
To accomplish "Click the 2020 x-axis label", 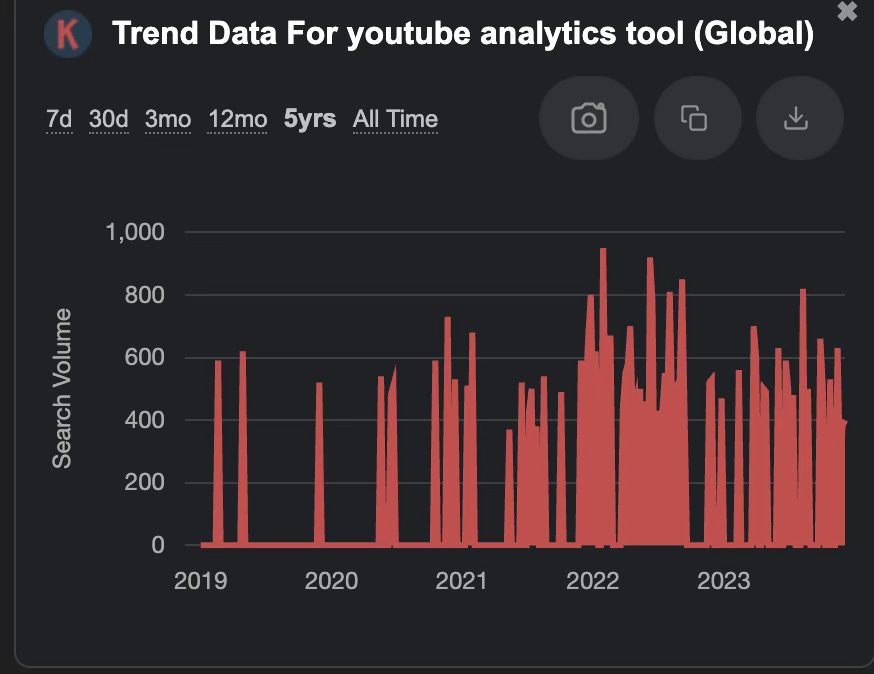I will click(331, 581).
